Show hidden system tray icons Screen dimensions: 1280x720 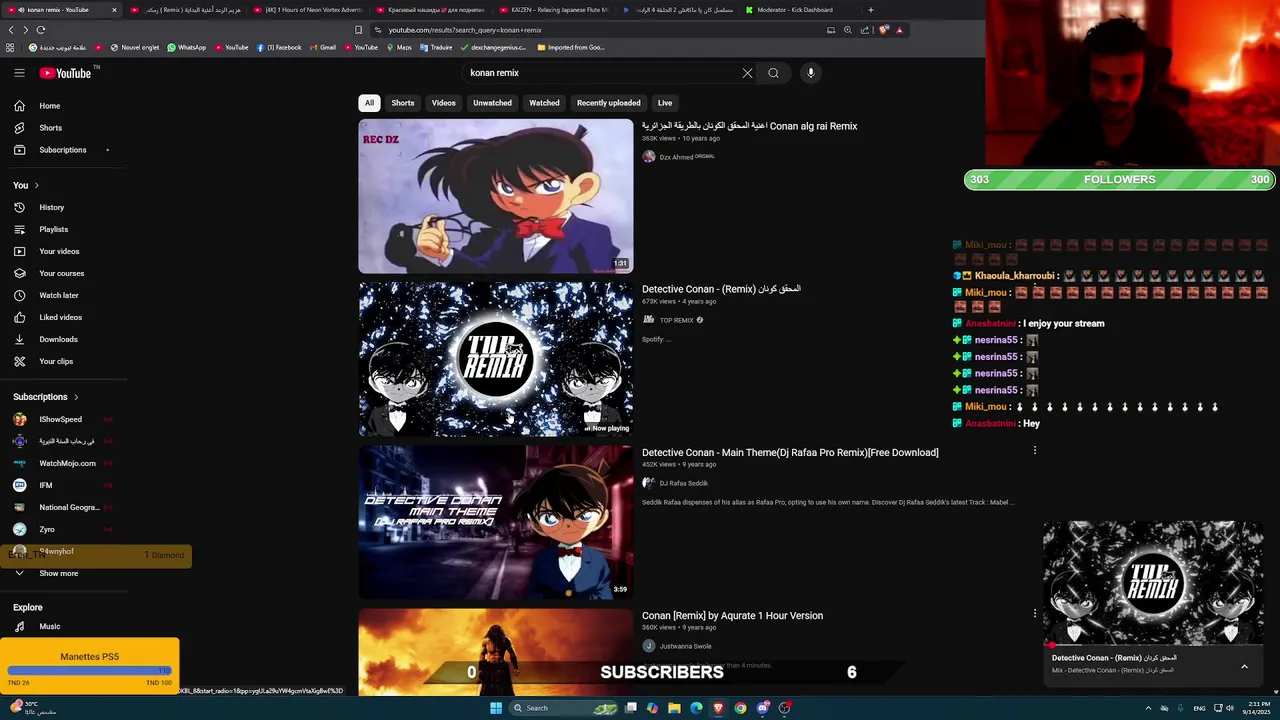[x=1148, y=708]
